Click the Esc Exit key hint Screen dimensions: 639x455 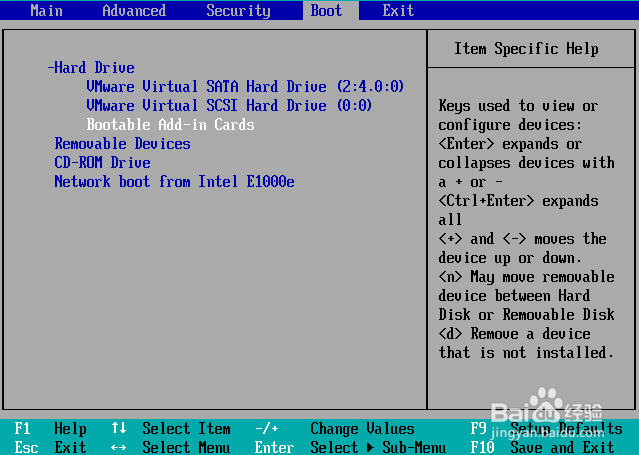[51, 447]
